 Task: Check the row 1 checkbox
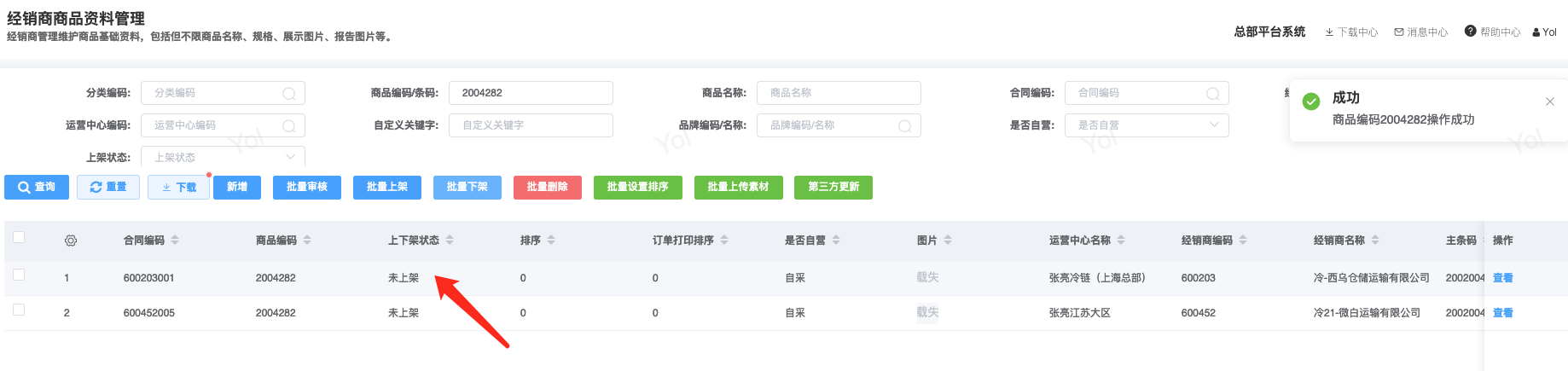pos(19,275)
